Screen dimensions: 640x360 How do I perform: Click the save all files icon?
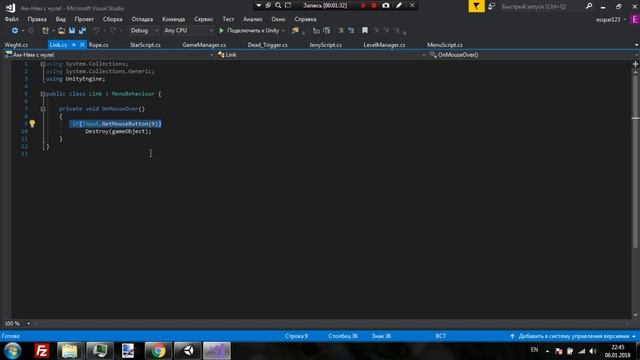coord(82,31)
